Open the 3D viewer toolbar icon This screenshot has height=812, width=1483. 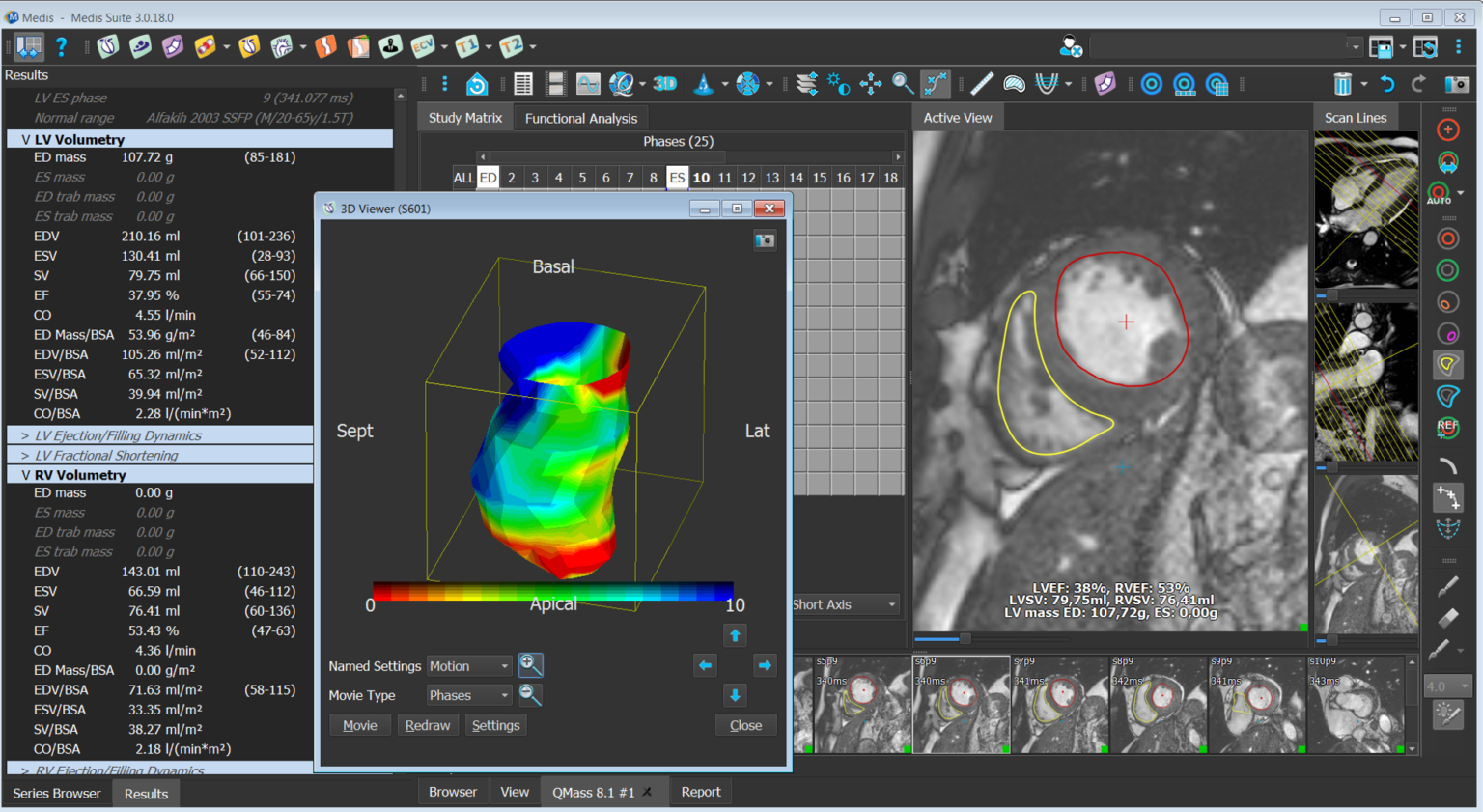pos(664,84)
